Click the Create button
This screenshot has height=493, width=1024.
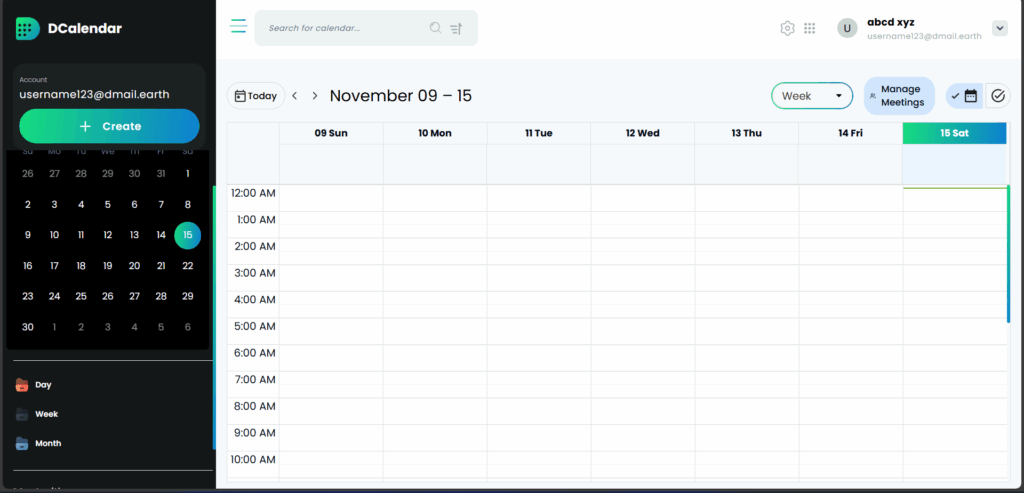[109, 127]
